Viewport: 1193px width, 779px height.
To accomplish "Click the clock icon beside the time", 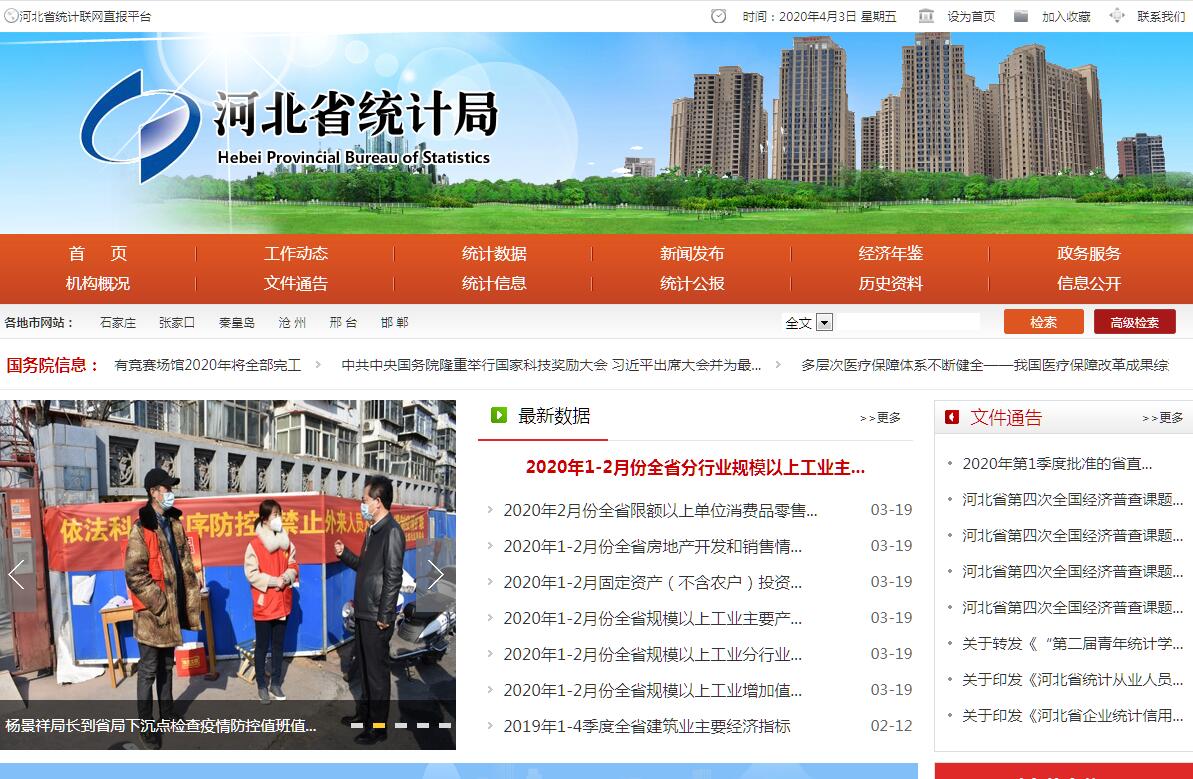I will point(718,16).
